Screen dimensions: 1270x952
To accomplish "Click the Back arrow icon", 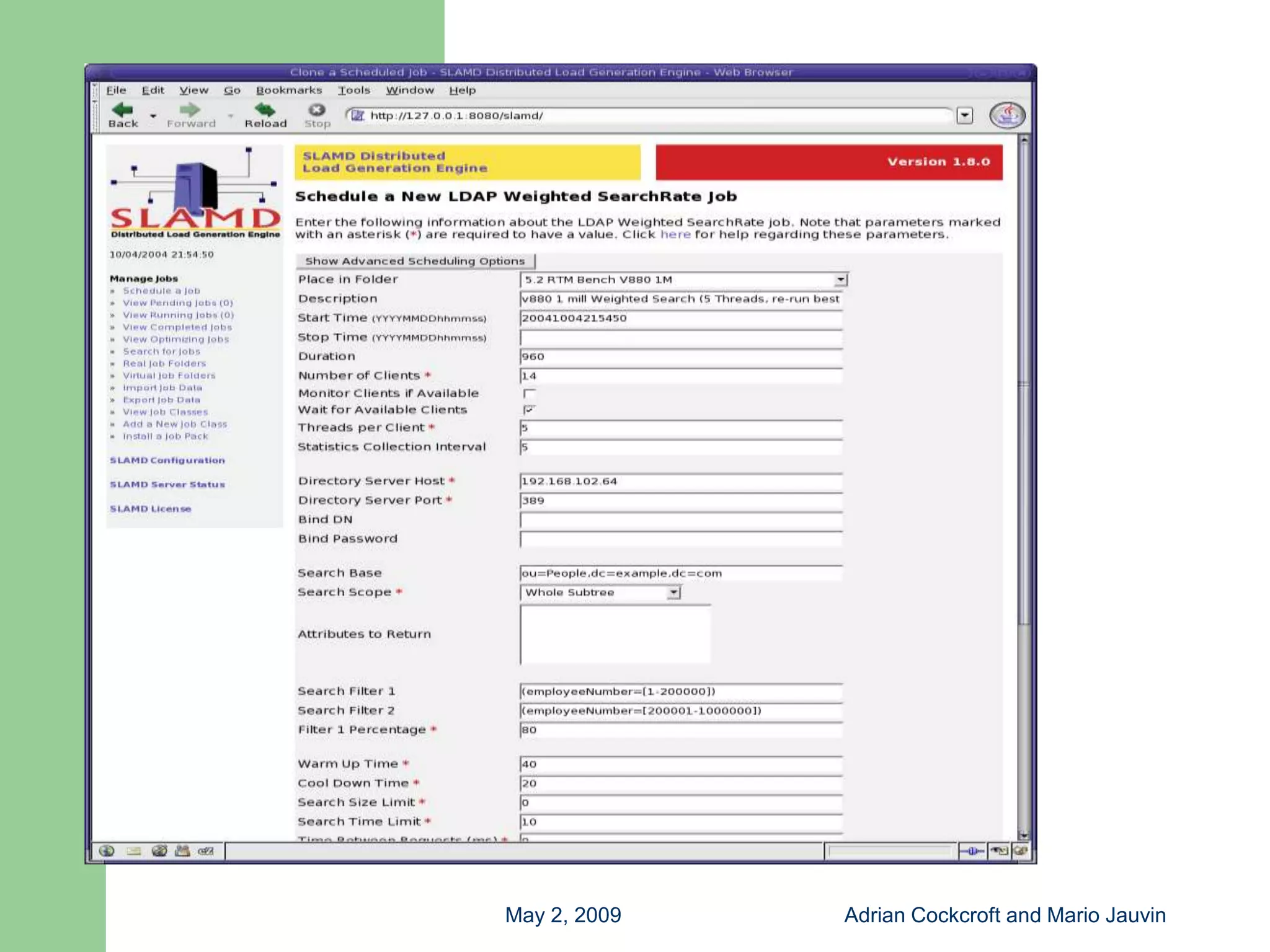I will [x=123, y=110].
